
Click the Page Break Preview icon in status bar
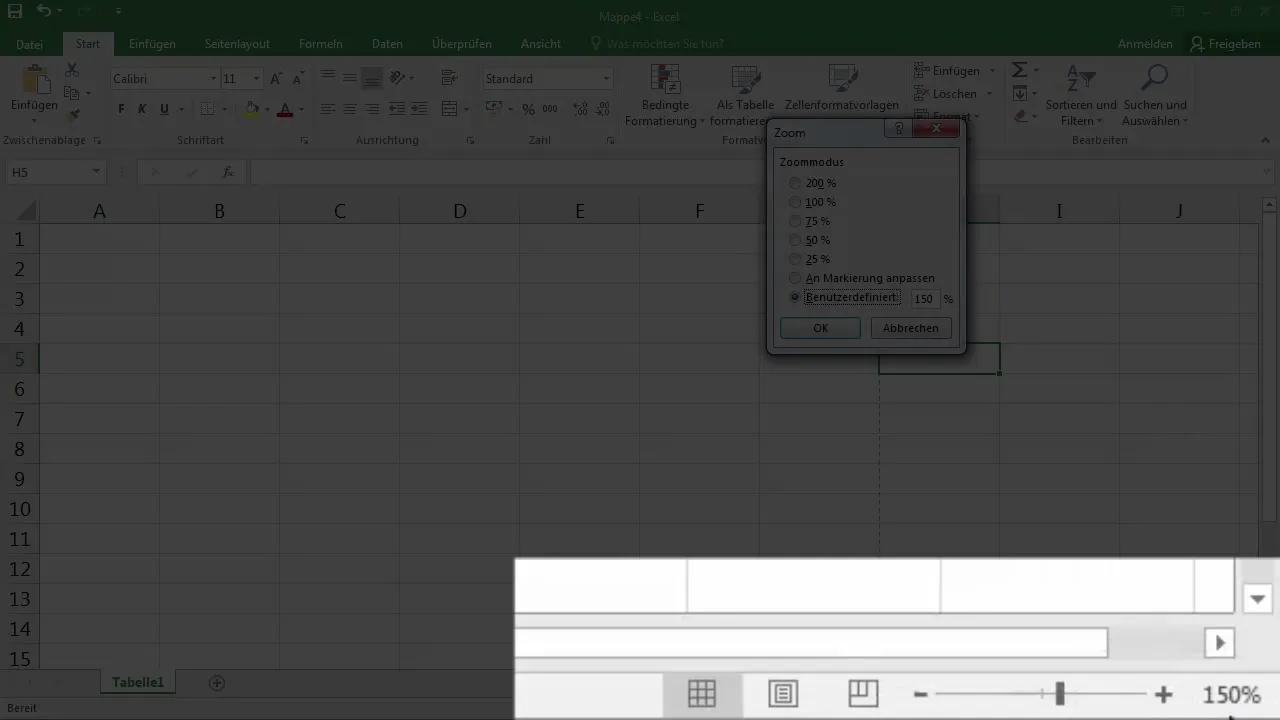[863, 693]
